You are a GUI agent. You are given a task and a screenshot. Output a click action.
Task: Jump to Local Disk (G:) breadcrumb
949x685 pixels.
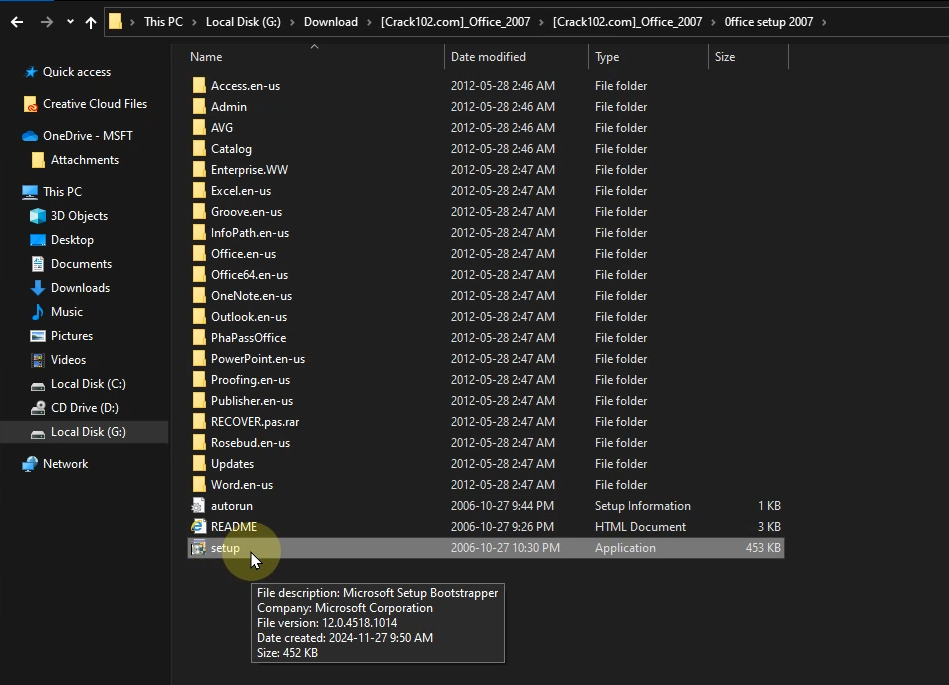(243, 22)
